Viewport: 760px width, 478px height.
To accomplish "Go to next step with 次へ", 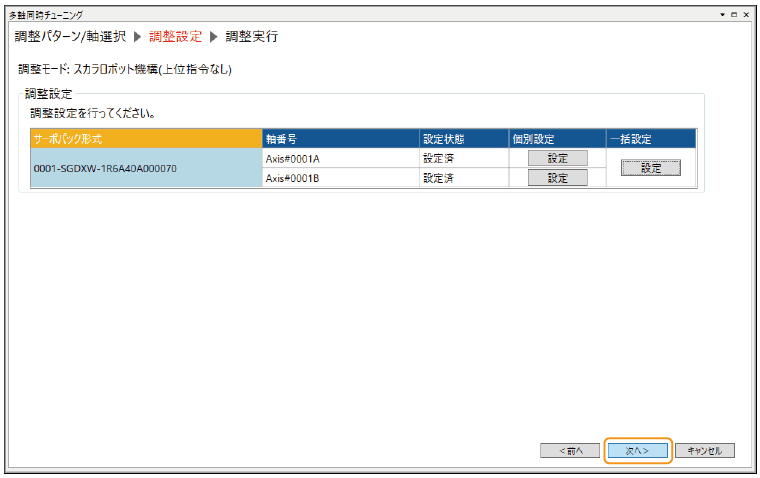I will 637,451.
